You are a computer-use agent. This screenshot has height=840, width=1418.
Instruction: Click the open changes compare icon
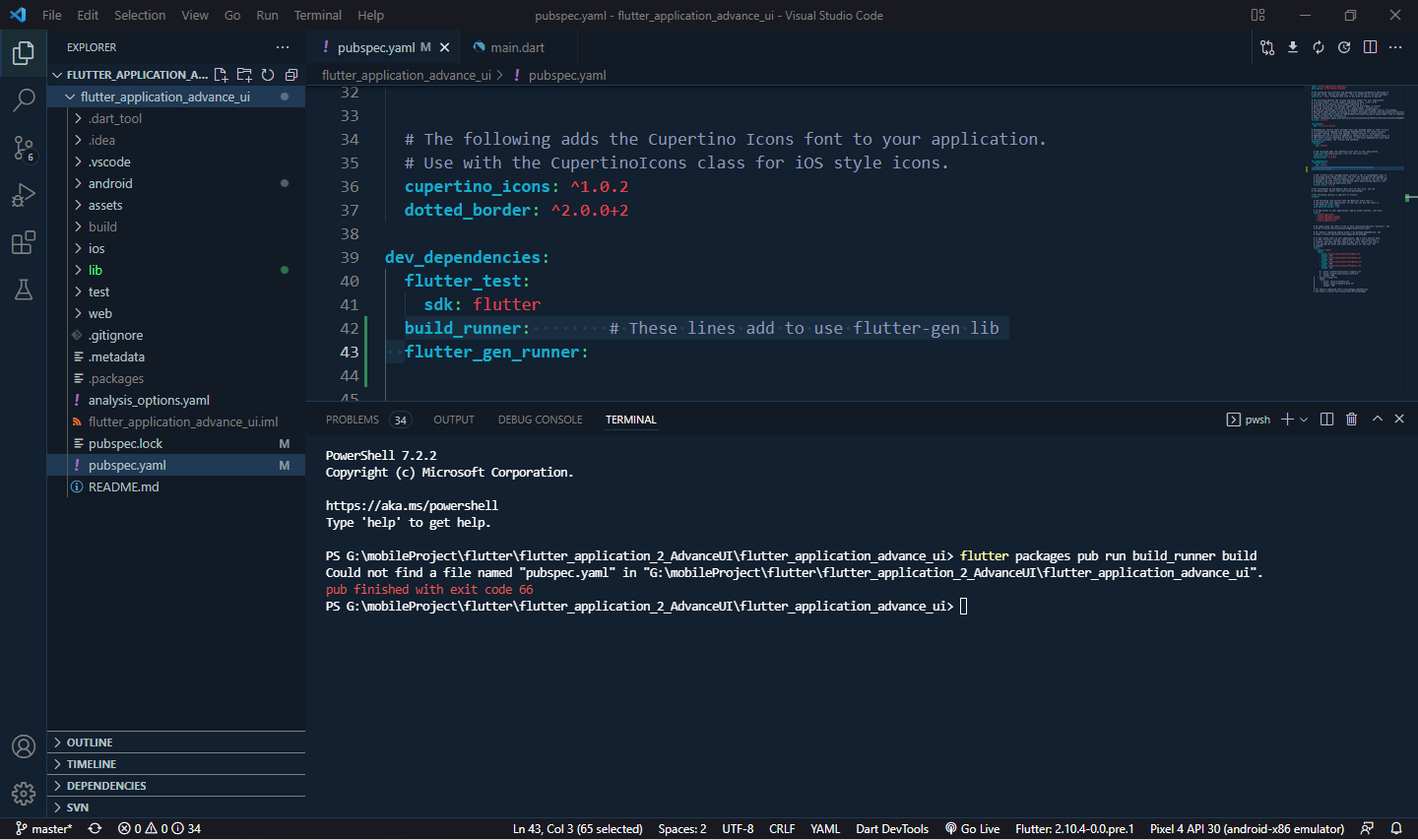pyautogui.click(x=1267, y=47)
